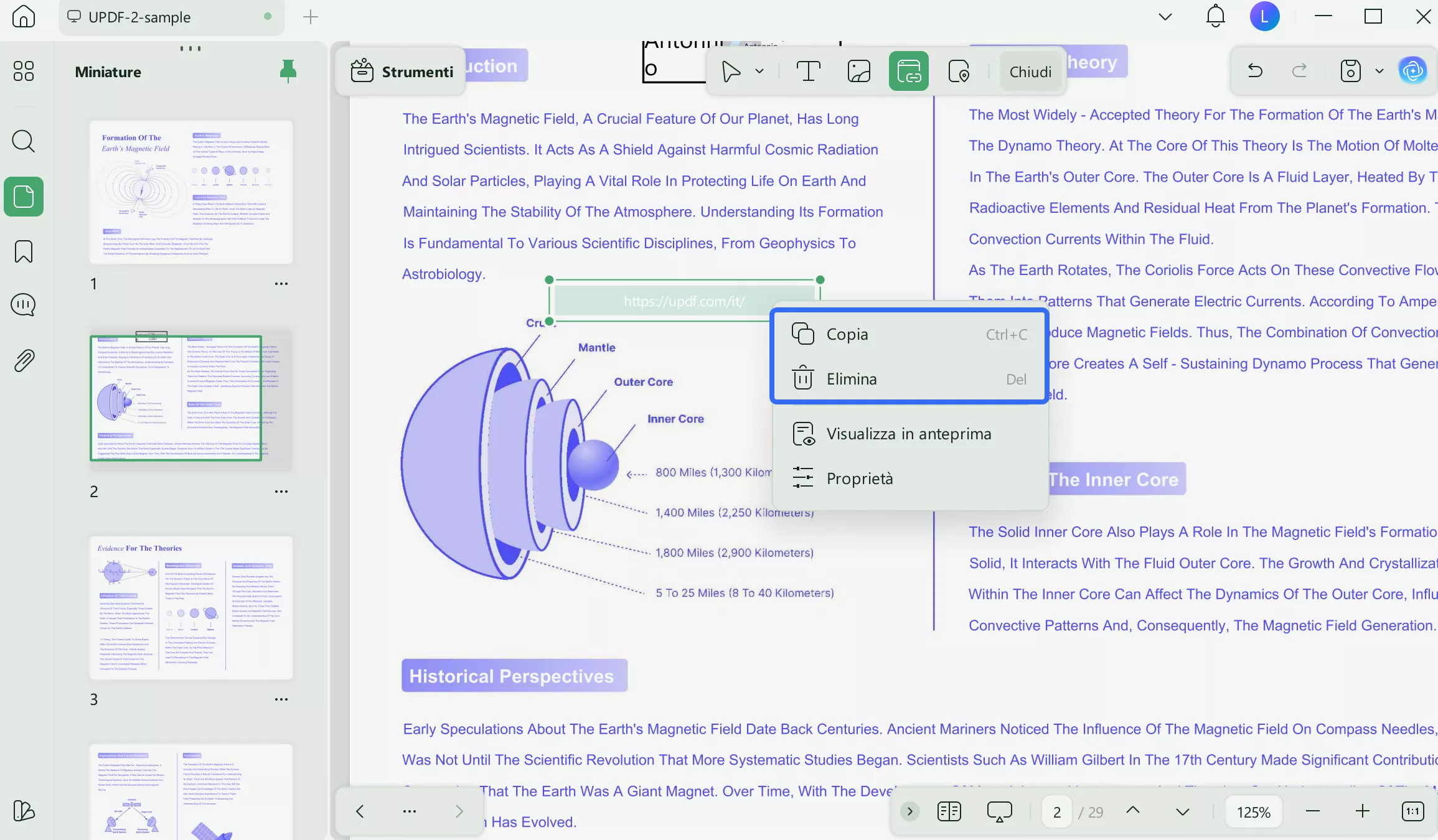Open the Strumenti tools button
This screenshot has width=1438, height=840.
[x=402, y=72]
